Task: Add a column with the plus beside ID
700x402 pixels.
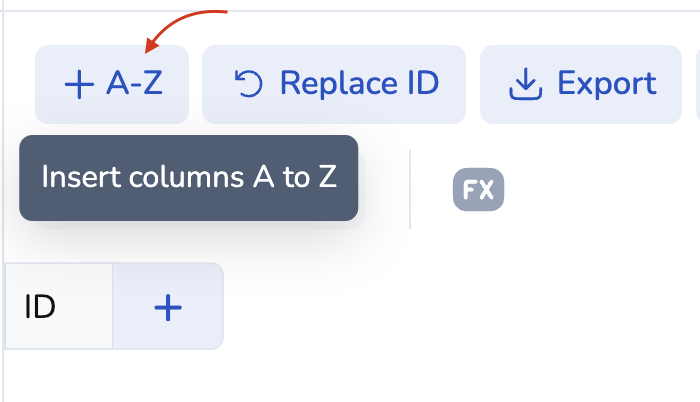Action: click(167, 307)
